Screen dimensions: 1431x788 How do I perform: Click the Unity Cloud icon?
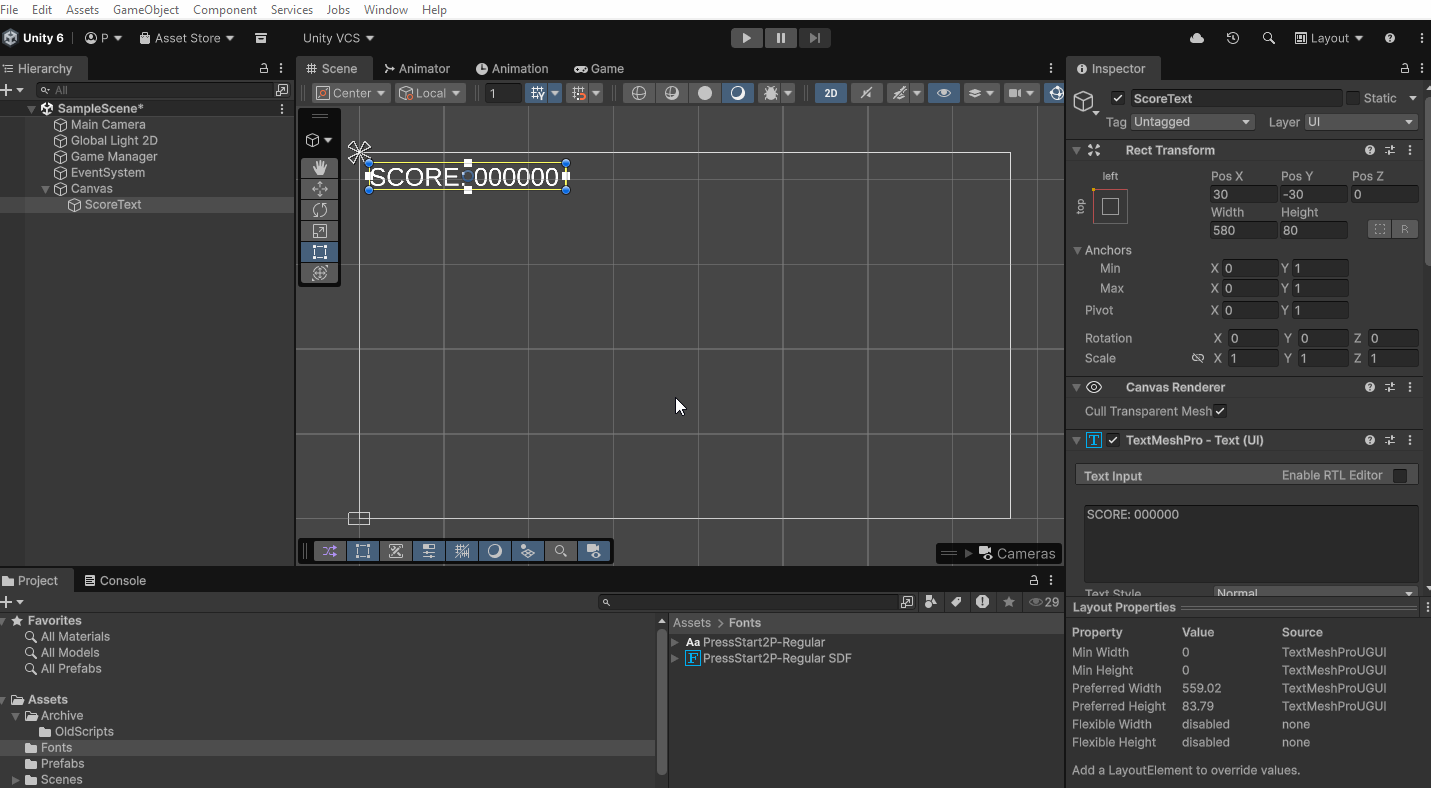click(1197, 38)
